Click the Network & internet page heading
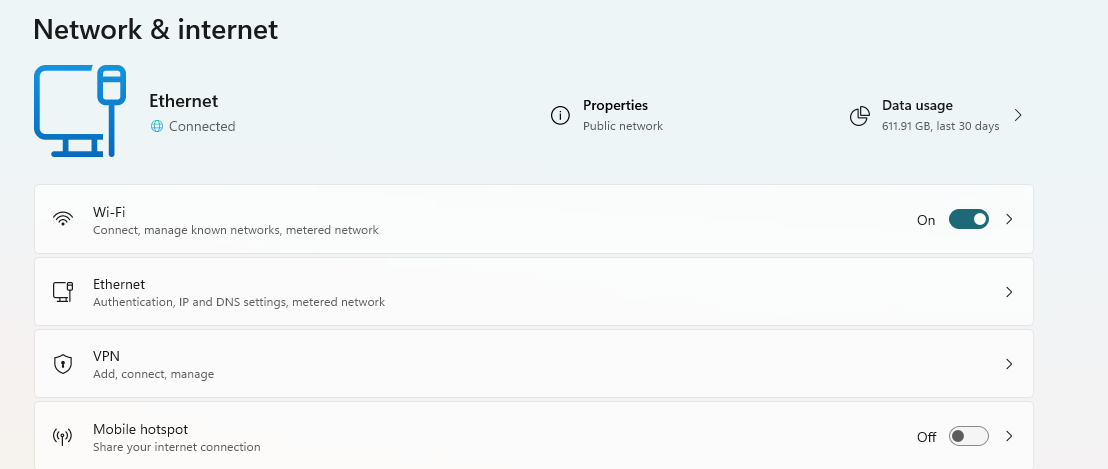The width and height of the screenshot is (1108, 469). [156, 30]
